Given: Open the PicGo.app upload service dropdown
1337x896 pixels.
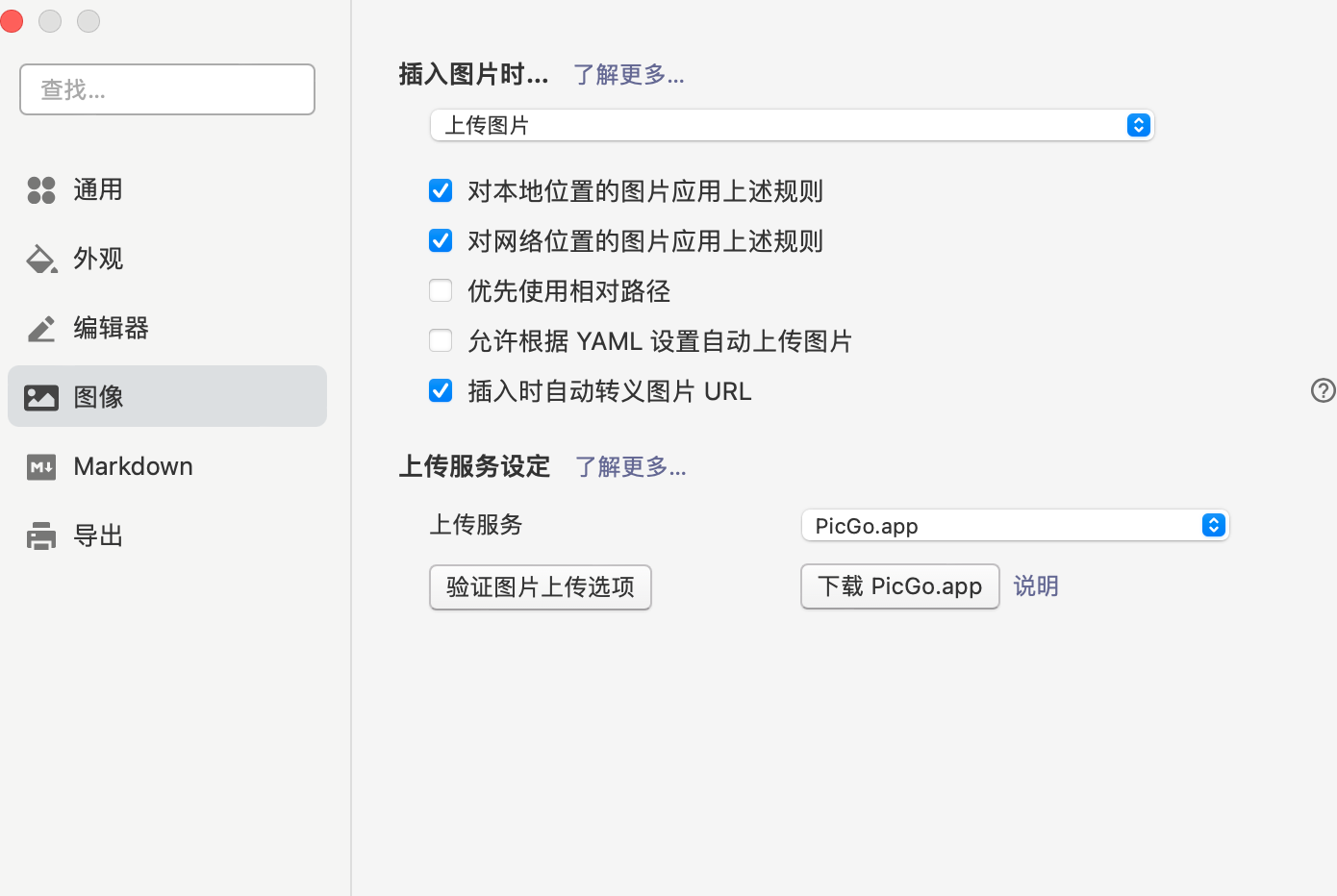Looking at the screenshot, I should tap(1015, 526).
